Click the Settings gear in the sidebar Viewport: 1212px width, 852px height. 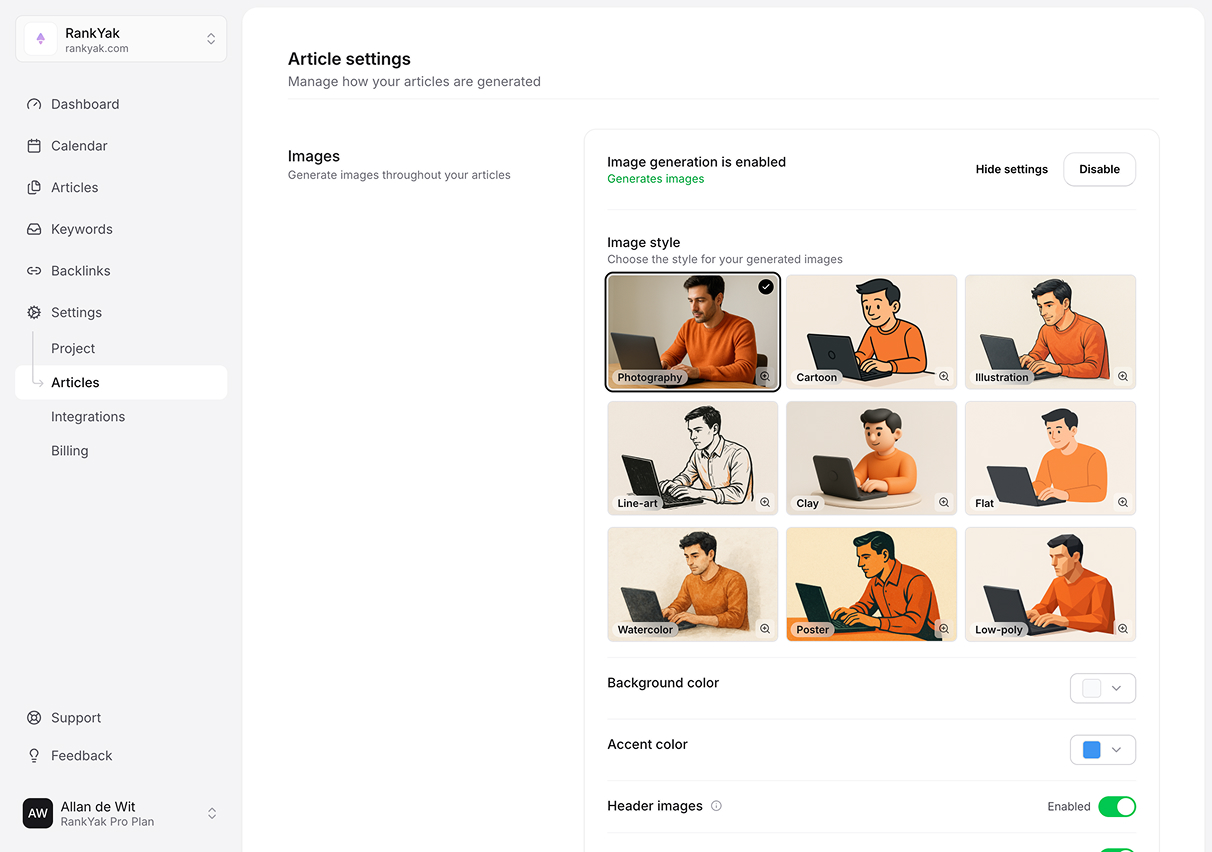[x=33, y=312]
